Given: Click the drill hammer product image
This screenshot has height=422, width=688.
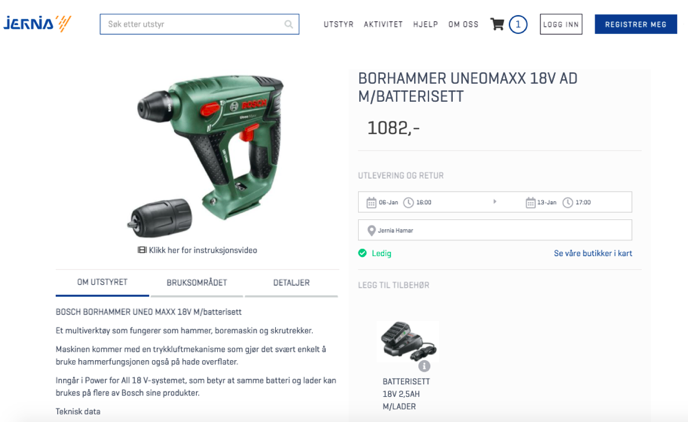Looking at the screenshot, I should (x=206, y=154).
